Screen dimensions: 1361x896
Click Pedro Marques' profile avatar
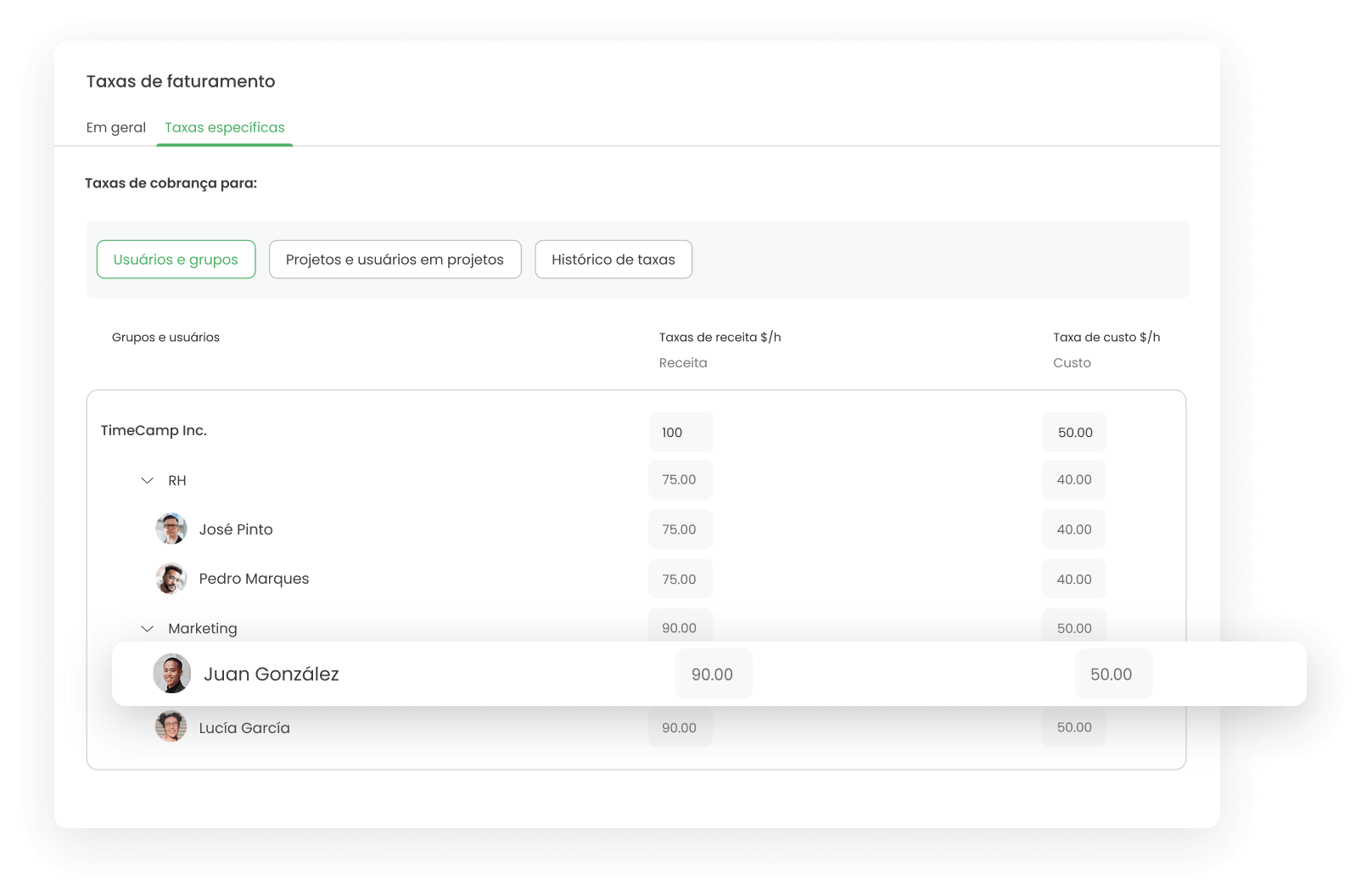(171, 579)
